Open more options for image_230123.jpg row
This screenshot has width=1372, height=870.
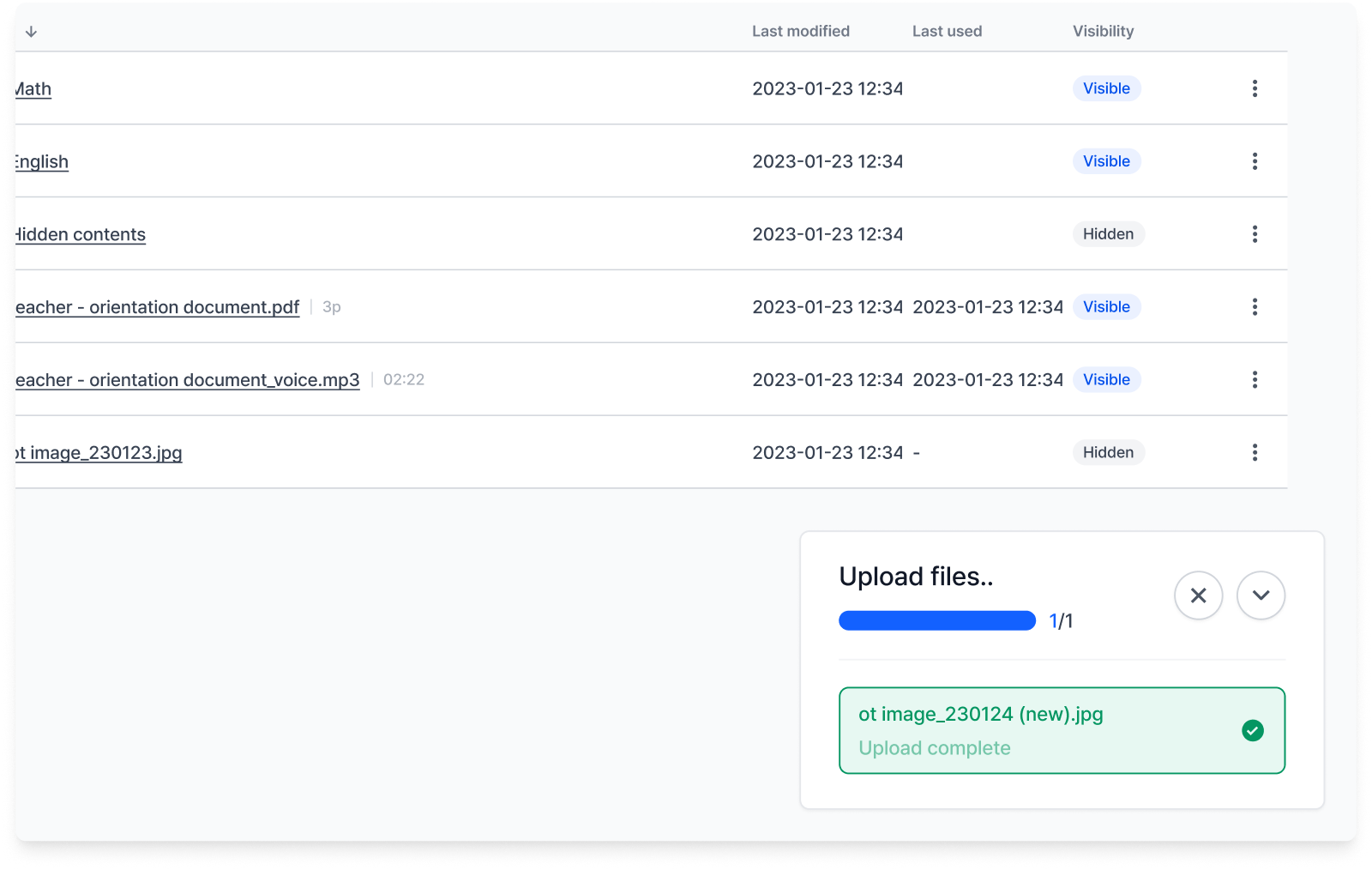point(1255,453)
